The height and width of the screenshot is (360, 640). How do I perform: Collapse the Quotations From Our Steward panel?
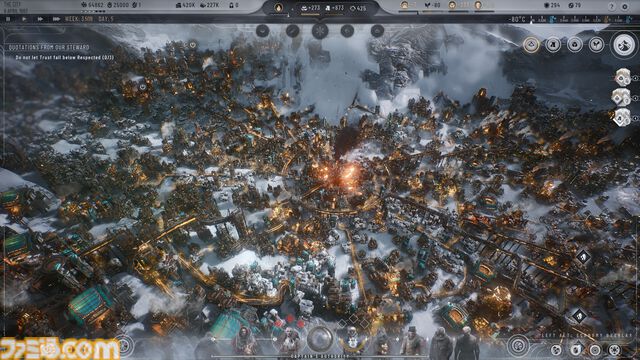pyautogui.click(x=192, y=44)
